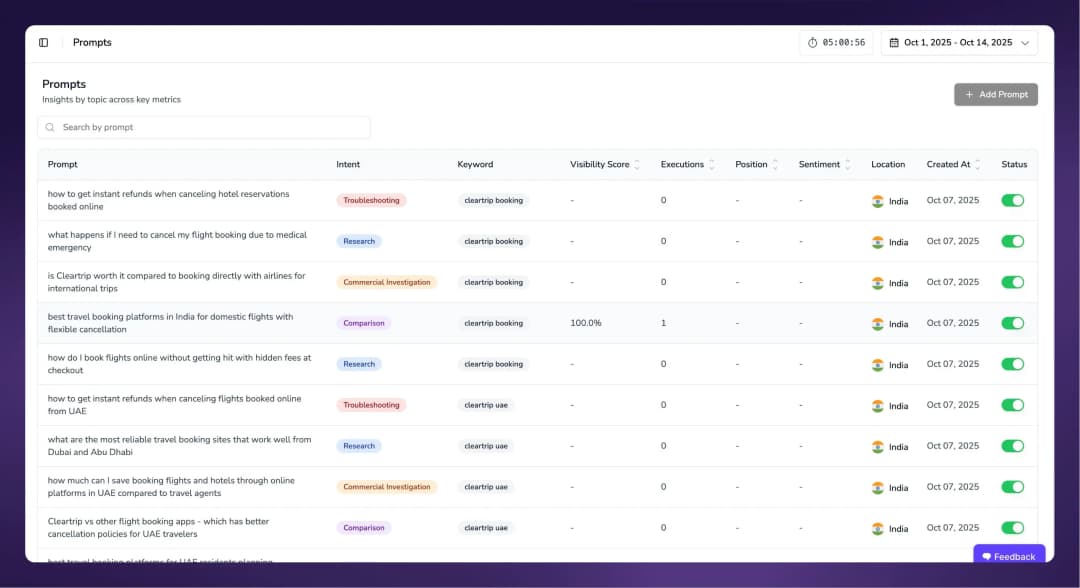Image resolution: width=1080 pixels, height=588 pixels.
Task: Click the search magnifier icon
Action: (50, 128)
